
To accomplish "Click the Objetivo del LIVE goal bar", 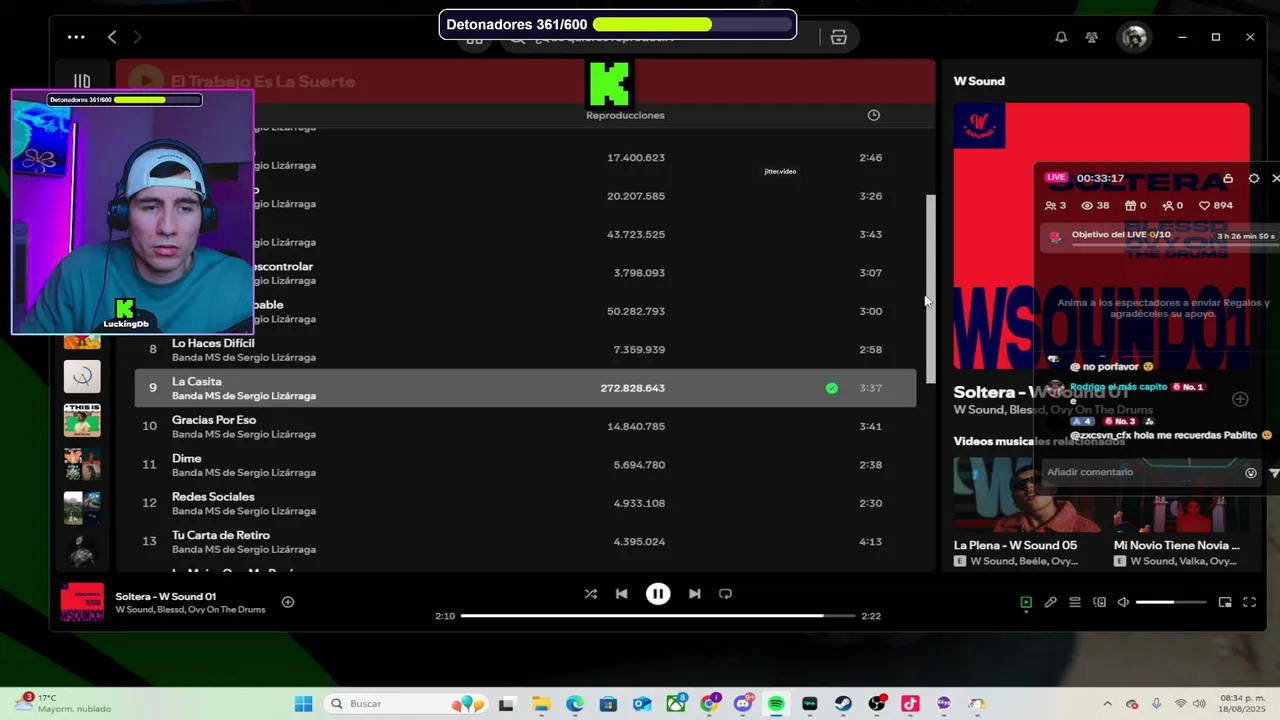I will click(x=1162, y=236).
